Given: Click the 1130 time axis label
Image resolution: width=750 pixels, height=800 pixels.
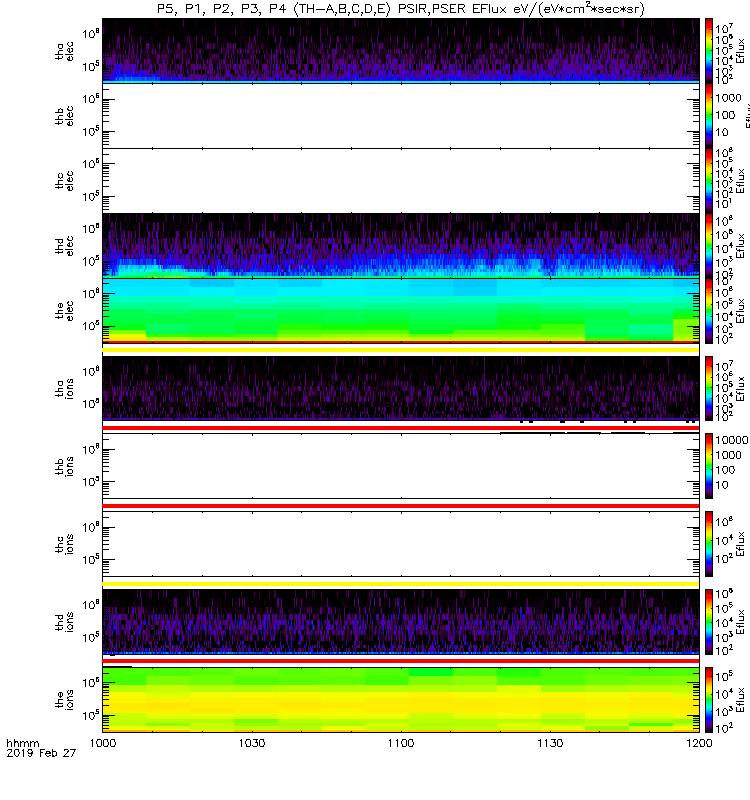Looking at the screenshot, I should pos(550,743).
